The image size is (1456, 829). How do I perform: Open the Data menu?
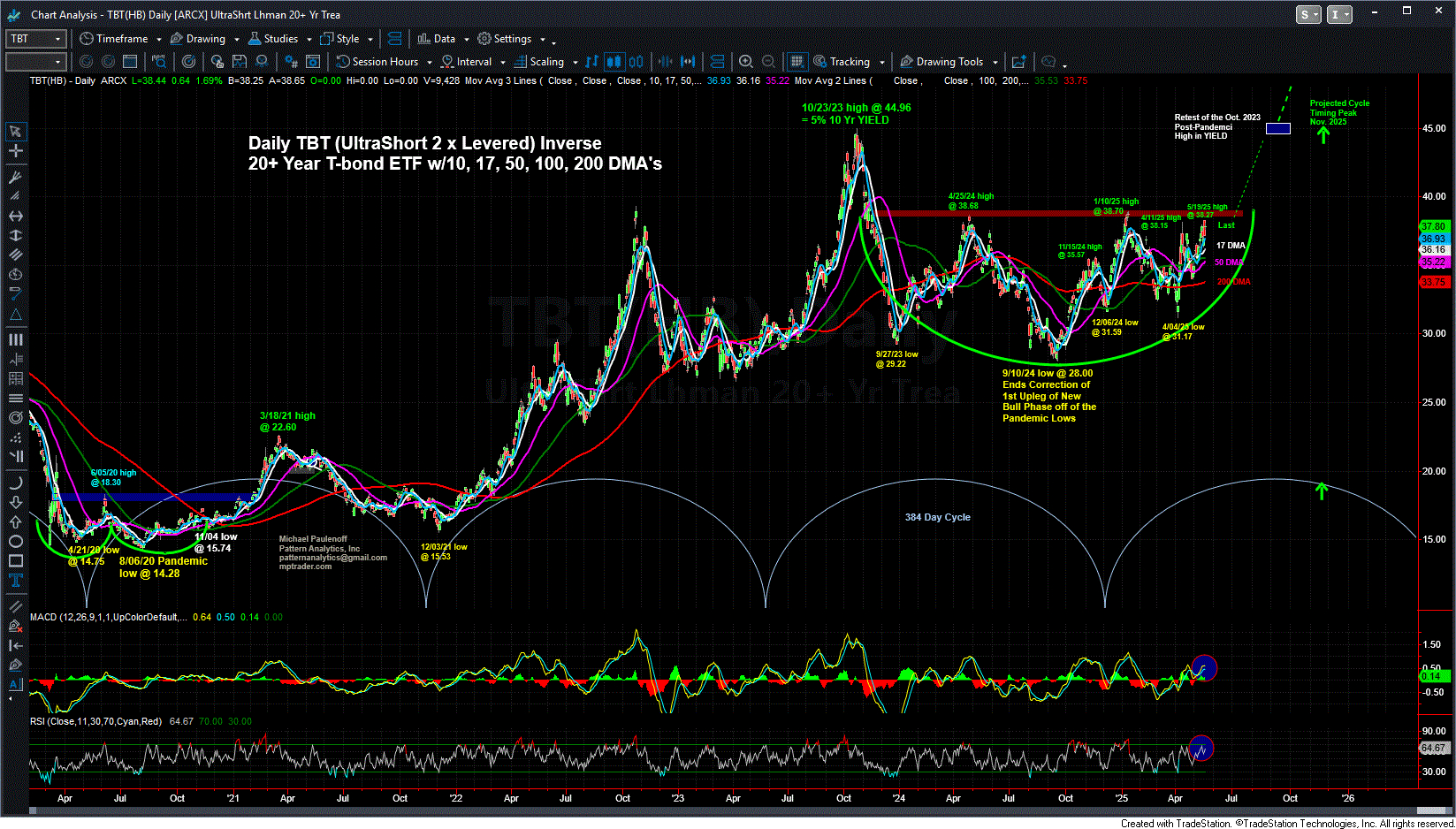[437, 39]
